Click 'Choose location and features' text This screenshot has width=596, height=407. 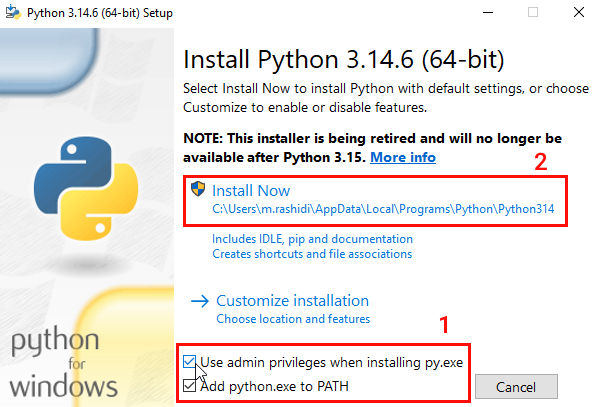click(x=293, y=318)
